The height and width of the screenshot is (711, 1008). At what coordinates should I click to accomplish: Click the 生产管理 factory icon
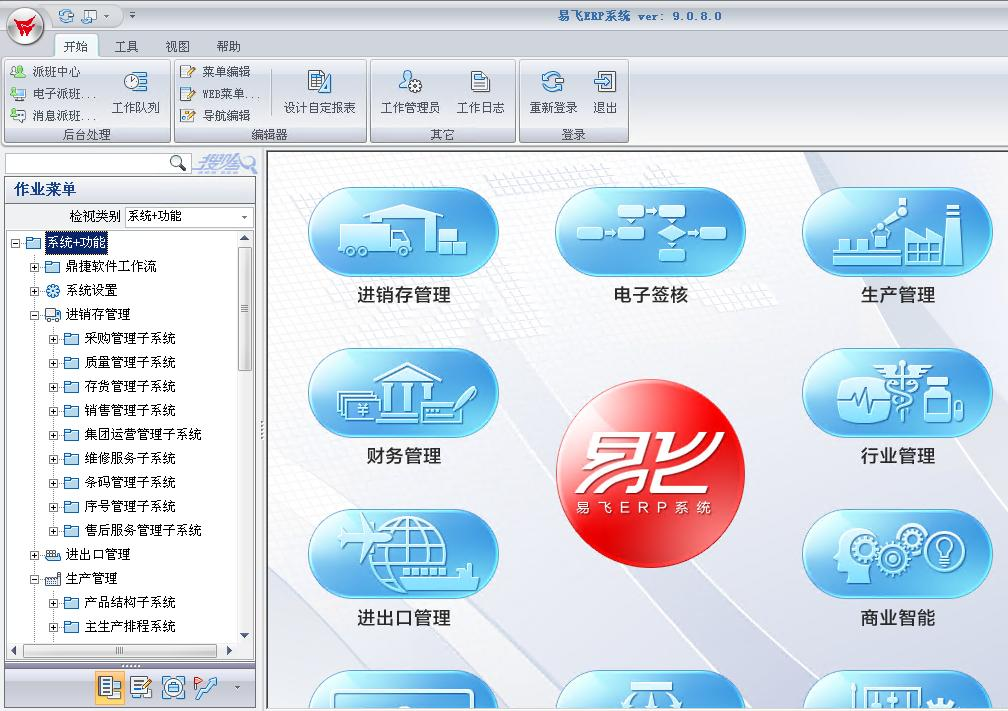point(897,232)
